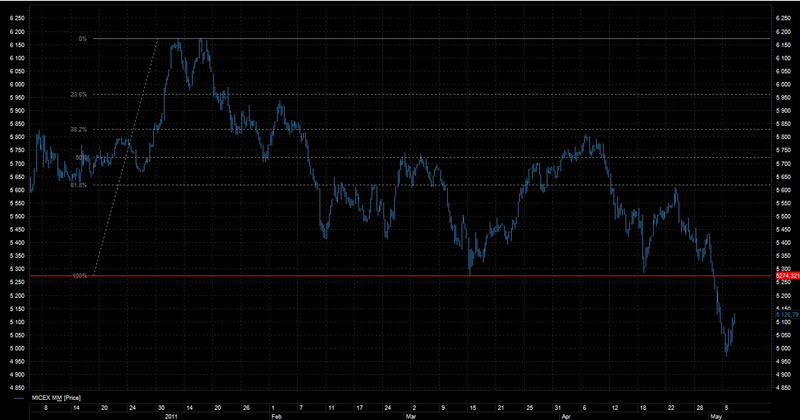Click 5 900 on the left price axis

pos(17,111)
